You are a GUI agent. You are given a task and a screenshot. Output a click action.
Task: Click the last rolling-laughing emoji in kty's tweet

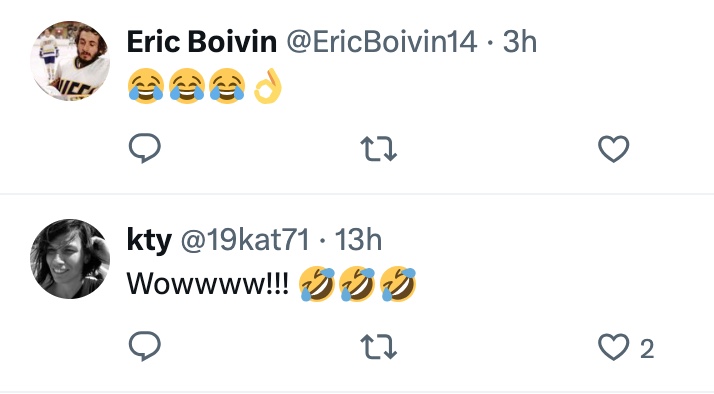pos(398,284)
